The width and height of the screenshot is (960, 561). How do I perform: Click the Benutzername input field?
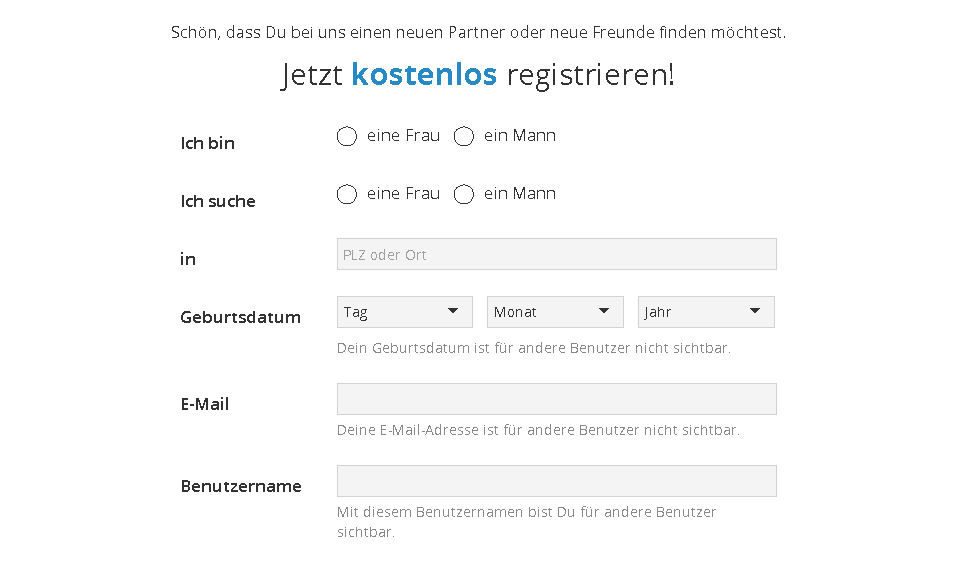coord(556,481)
